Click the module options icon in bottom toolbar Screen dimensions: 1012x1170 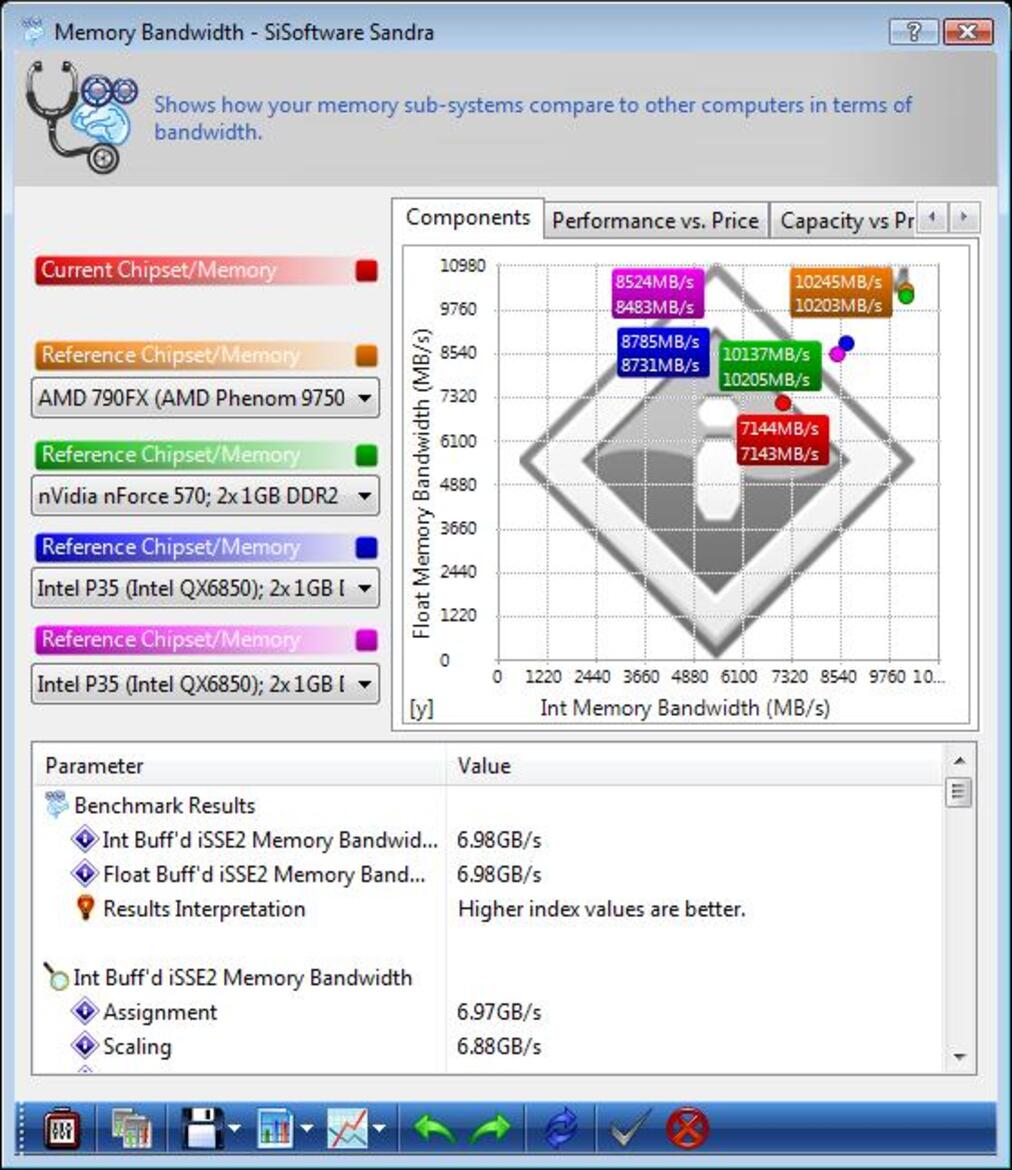click(63, 1127)
